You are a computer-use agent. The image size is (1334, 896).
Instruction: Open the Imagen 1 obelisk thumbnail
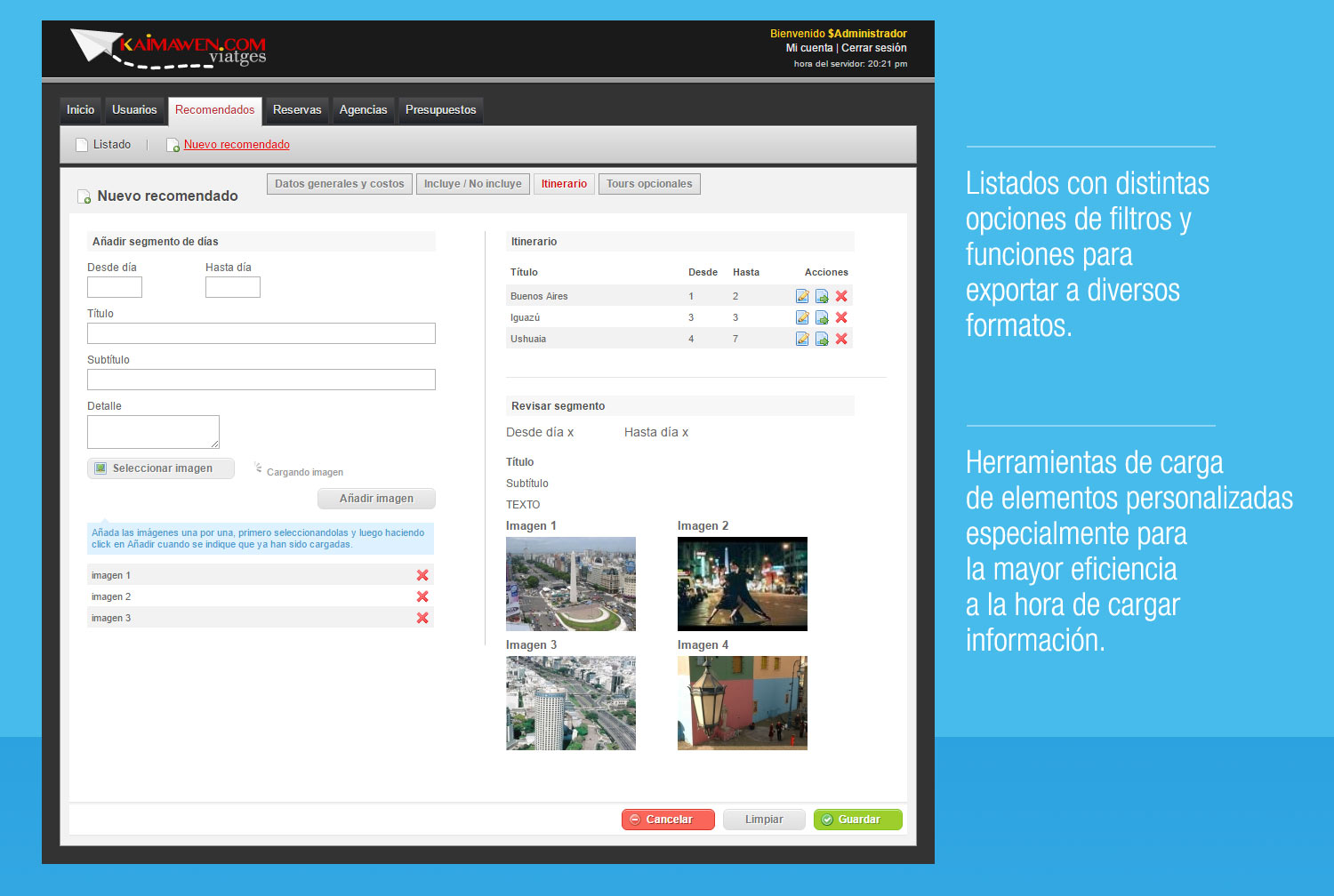tap(571, 584)
